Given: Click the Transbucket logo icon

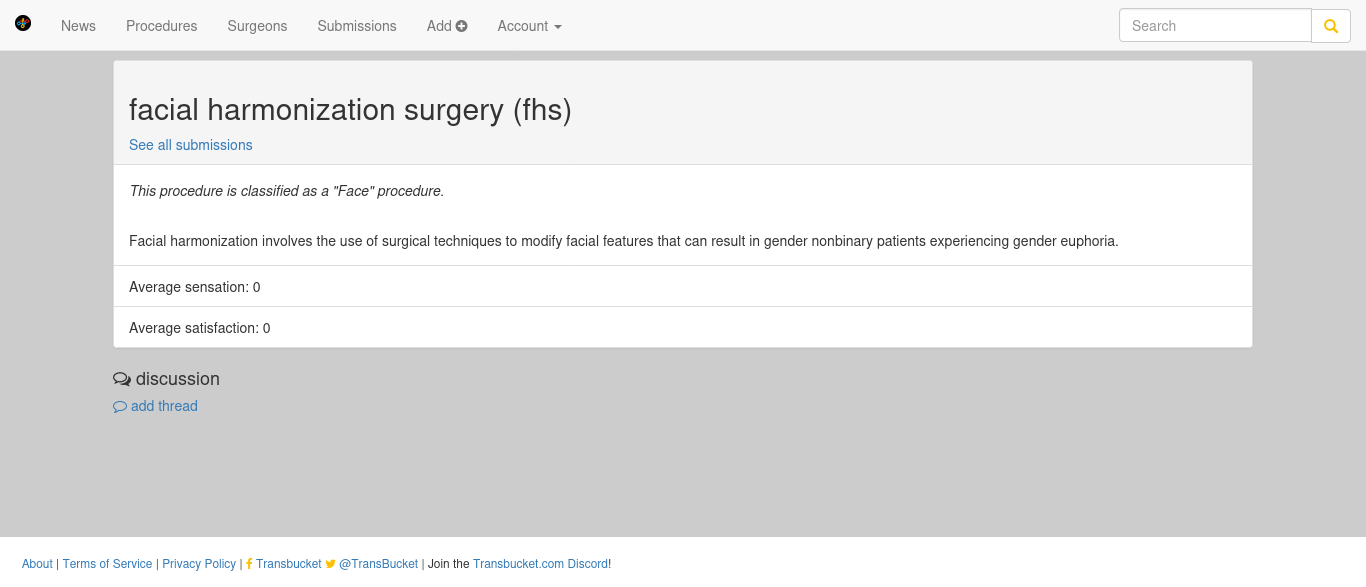Looking at the screenshot, I should coord(23,23).
